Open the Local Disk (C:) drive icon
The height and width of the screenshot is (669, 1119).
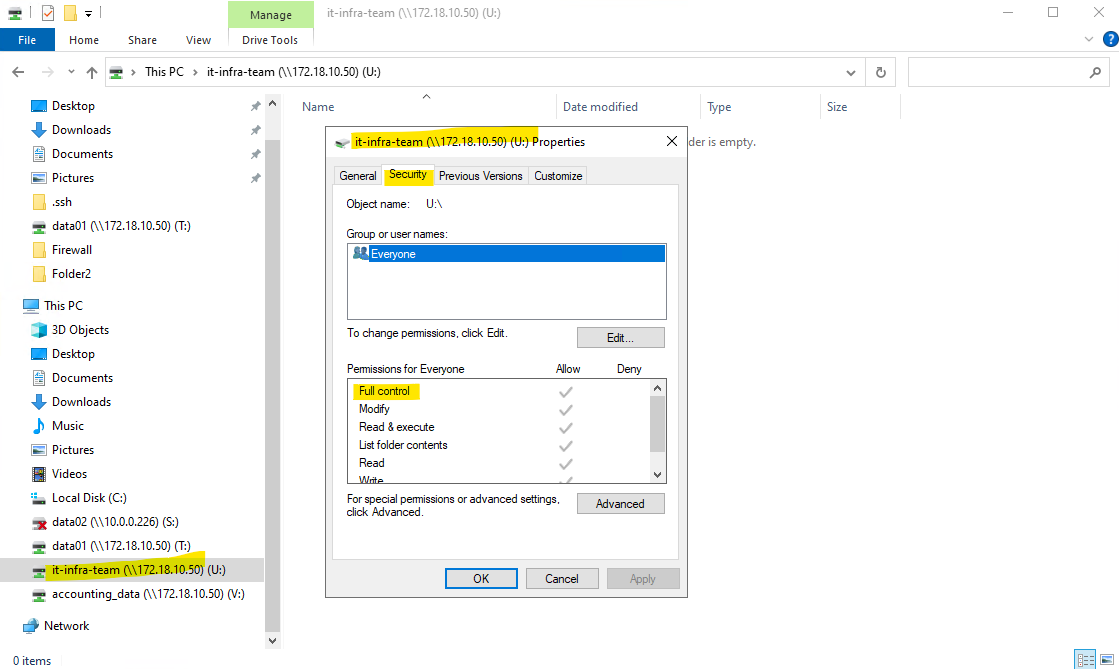pos(39,498)
